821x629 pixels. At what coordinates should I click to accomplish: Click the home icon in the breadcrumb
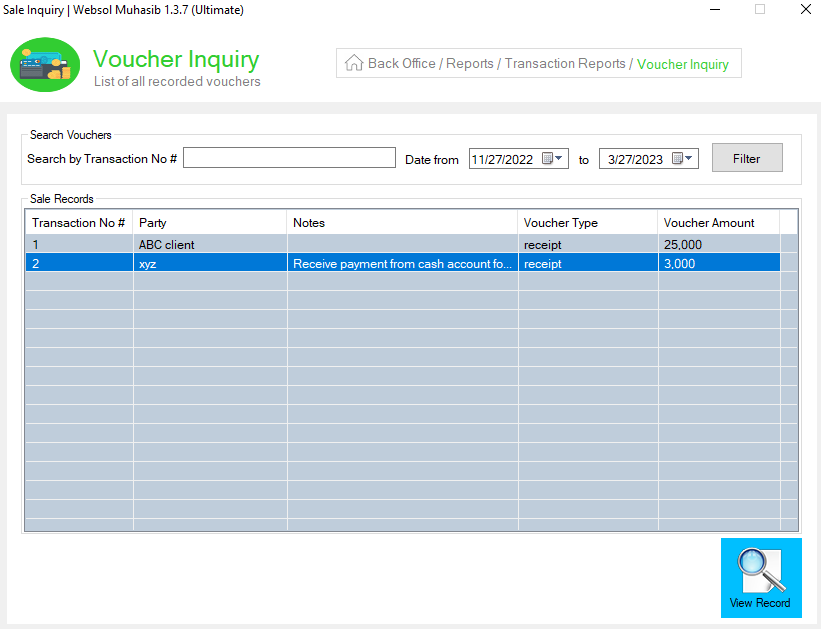pos(354,63)
